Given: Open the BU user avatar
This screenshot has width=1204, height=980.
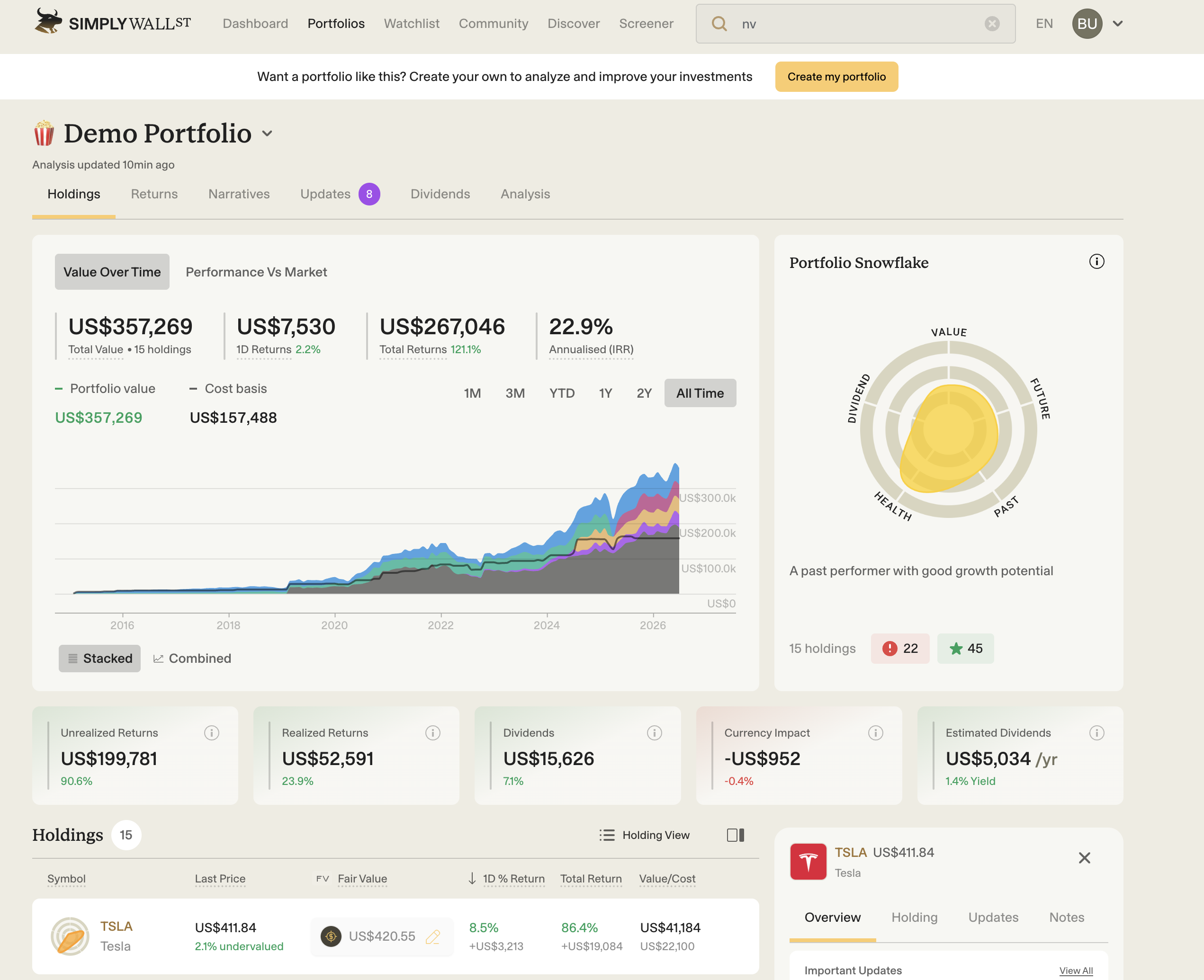Looking at the screenshot, I should click(1087, 24).
